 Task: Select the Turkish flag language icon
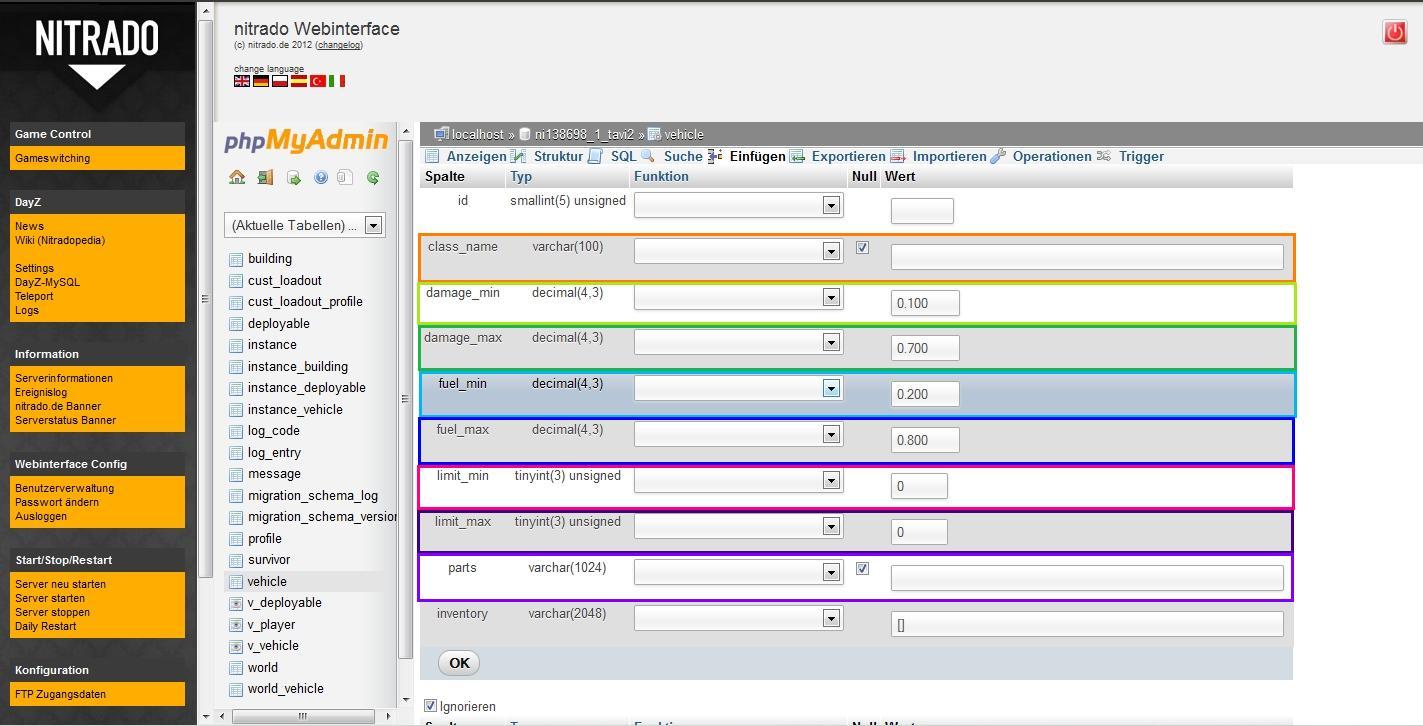(x=318, y=81)
